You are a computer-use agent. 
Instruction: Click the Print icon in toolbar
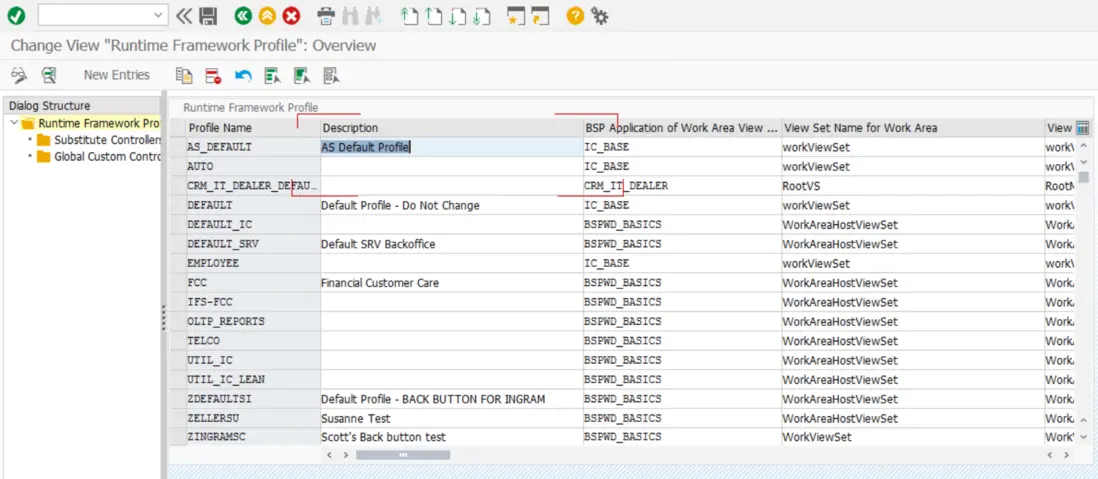(326, 15)
